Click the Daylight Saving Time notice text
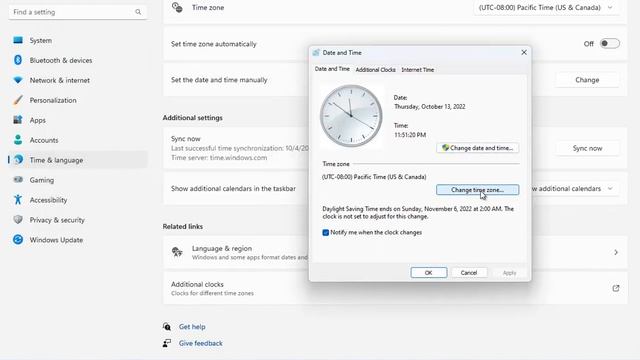The height and width of the screenshot is (360, 640). pos(418,213)
